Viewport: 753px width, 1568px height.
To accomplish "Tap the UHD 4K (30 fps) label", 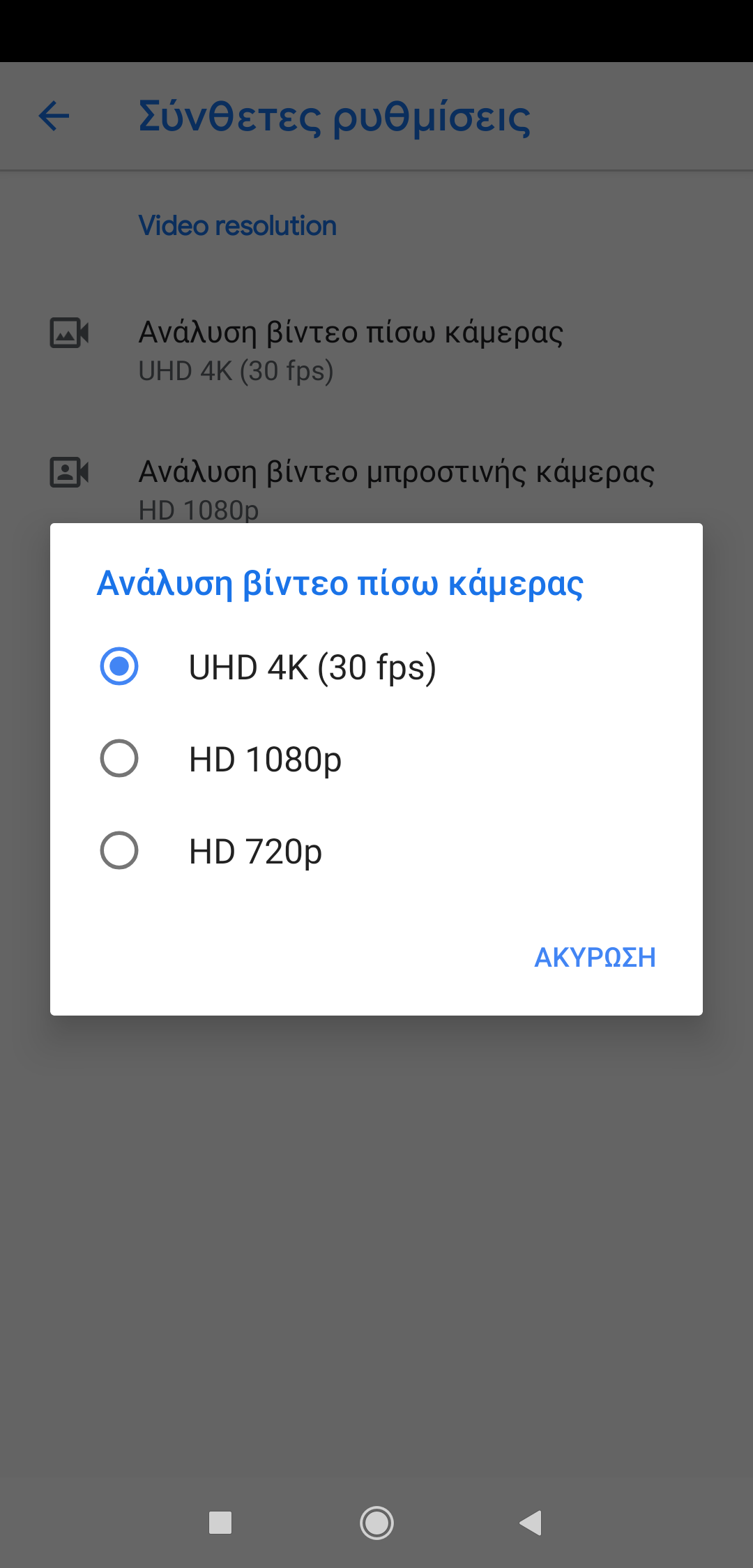I will 312,668.
